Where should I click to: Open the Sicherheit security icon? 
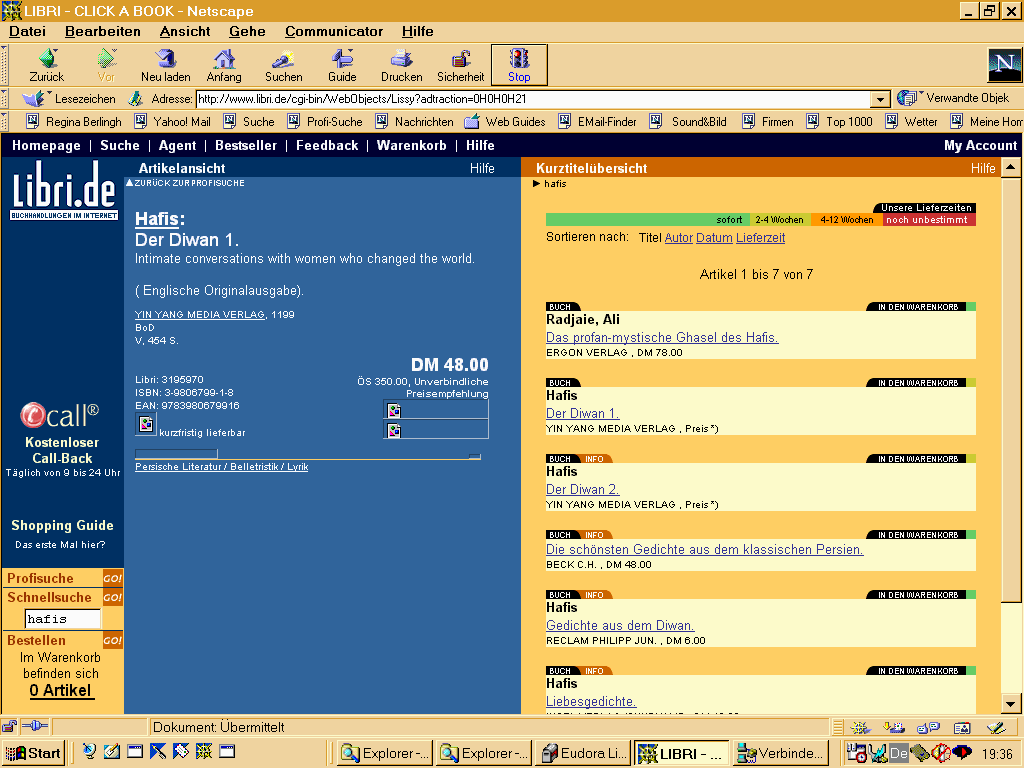click(x=460, y=65)
